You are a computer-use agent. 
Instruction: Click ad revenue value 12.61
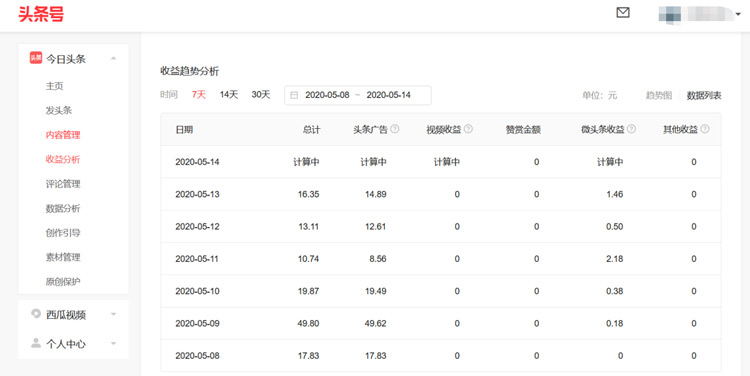point(375,227)
